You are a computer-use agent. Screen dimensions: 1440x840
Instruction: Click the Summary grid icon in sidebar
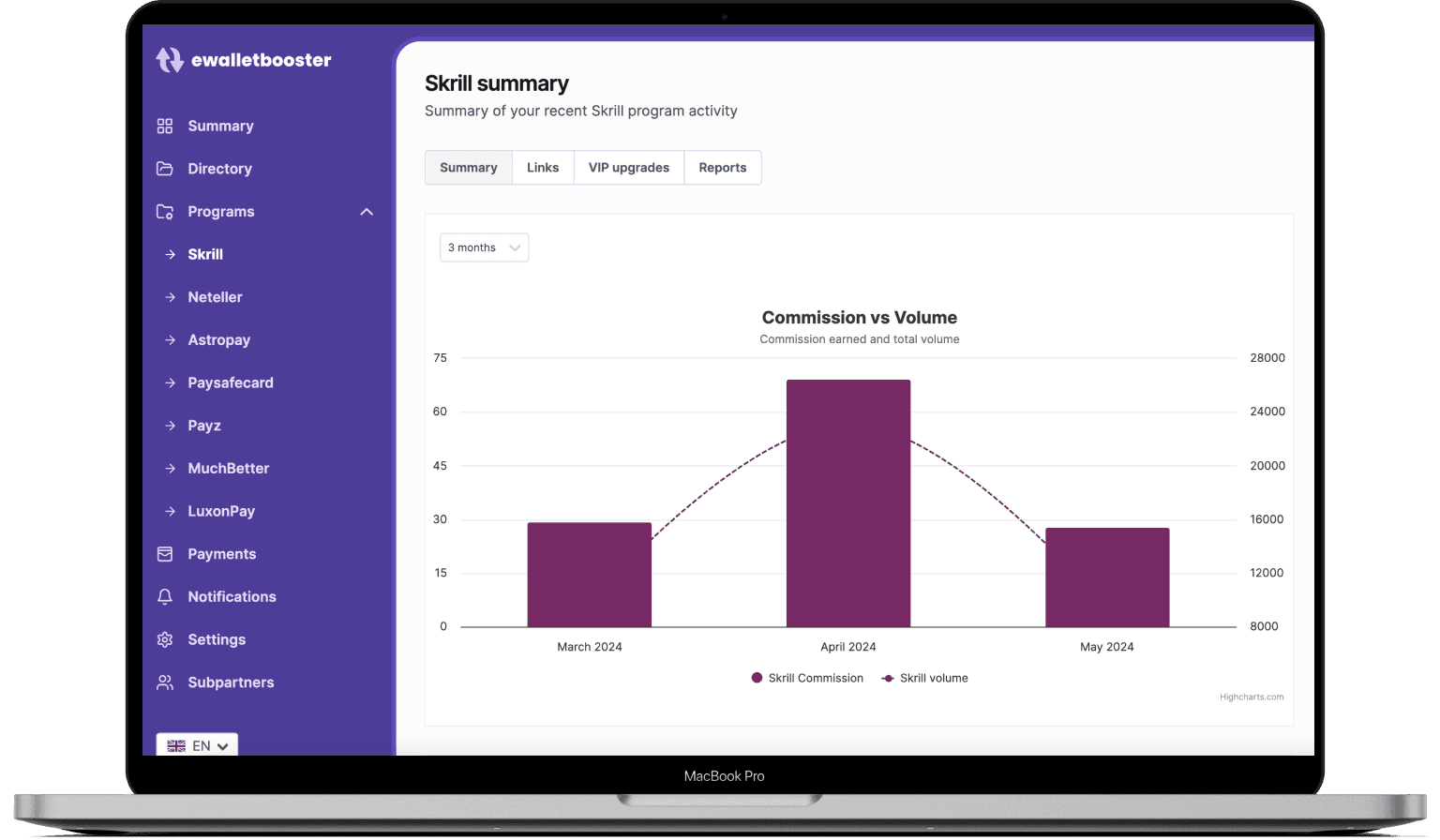[x=165, y=126]
